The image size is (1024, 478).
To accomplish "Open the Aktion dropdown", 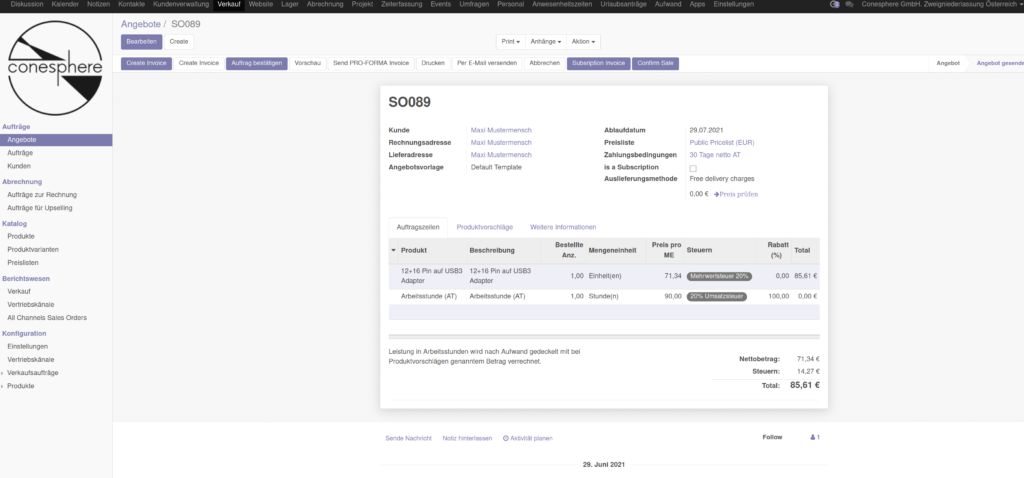I will 583,42.
